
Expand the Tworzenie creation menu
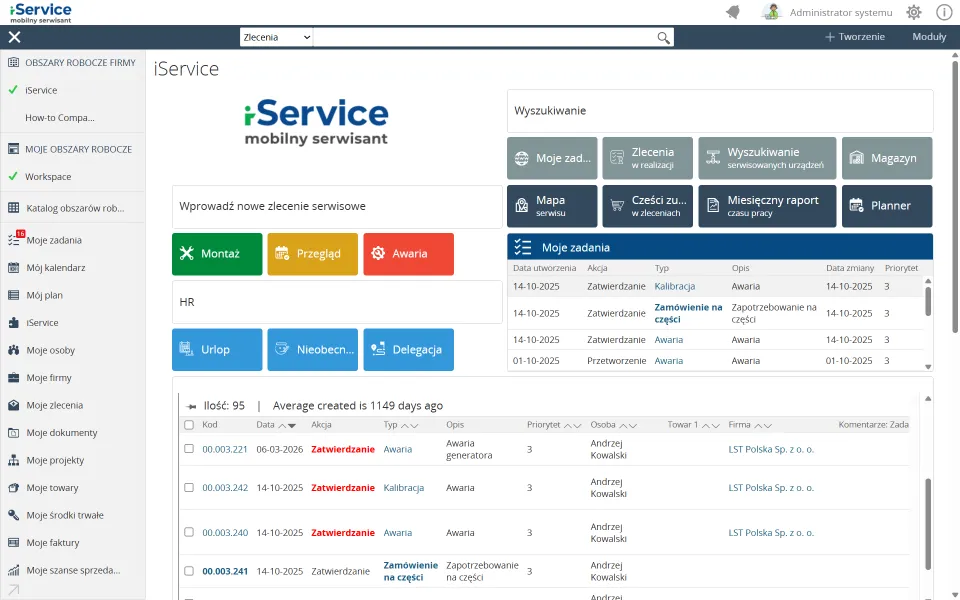[854, 37]
